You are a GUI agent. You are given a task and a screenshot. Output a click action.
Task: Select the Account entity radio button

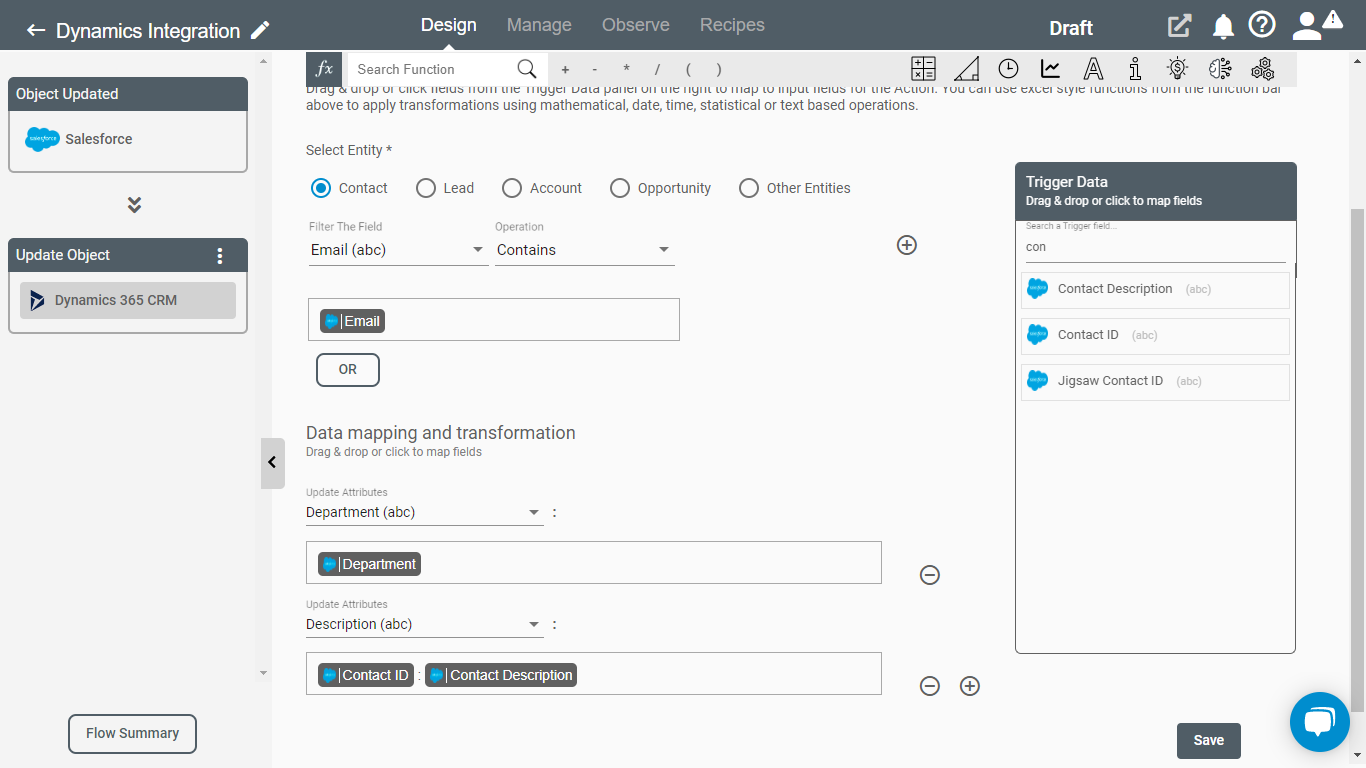pyautogui.click(x=512, y=188)
